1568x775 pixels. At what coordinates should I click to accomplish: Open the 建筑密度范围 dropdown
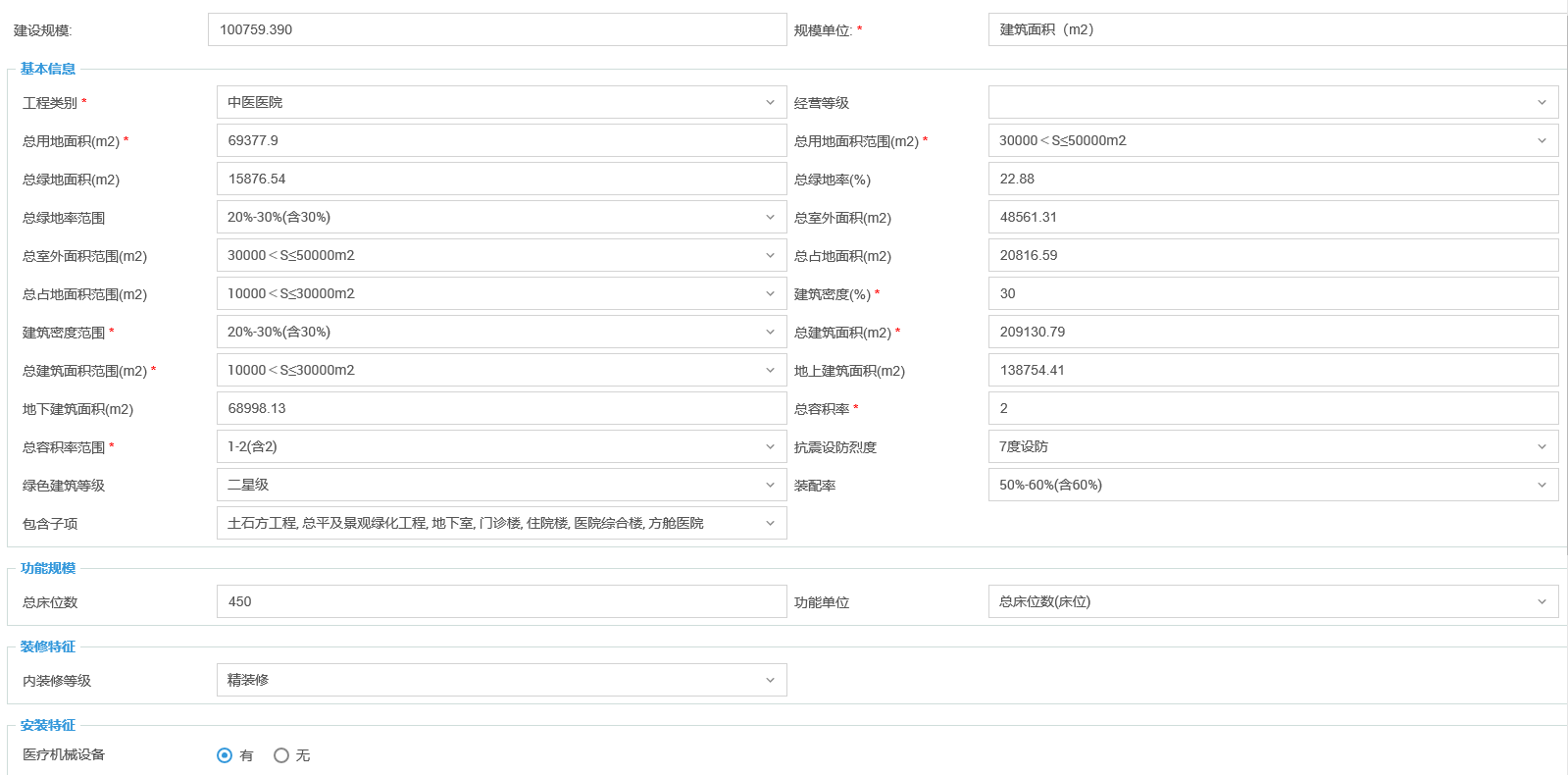(x=501, y=332)
